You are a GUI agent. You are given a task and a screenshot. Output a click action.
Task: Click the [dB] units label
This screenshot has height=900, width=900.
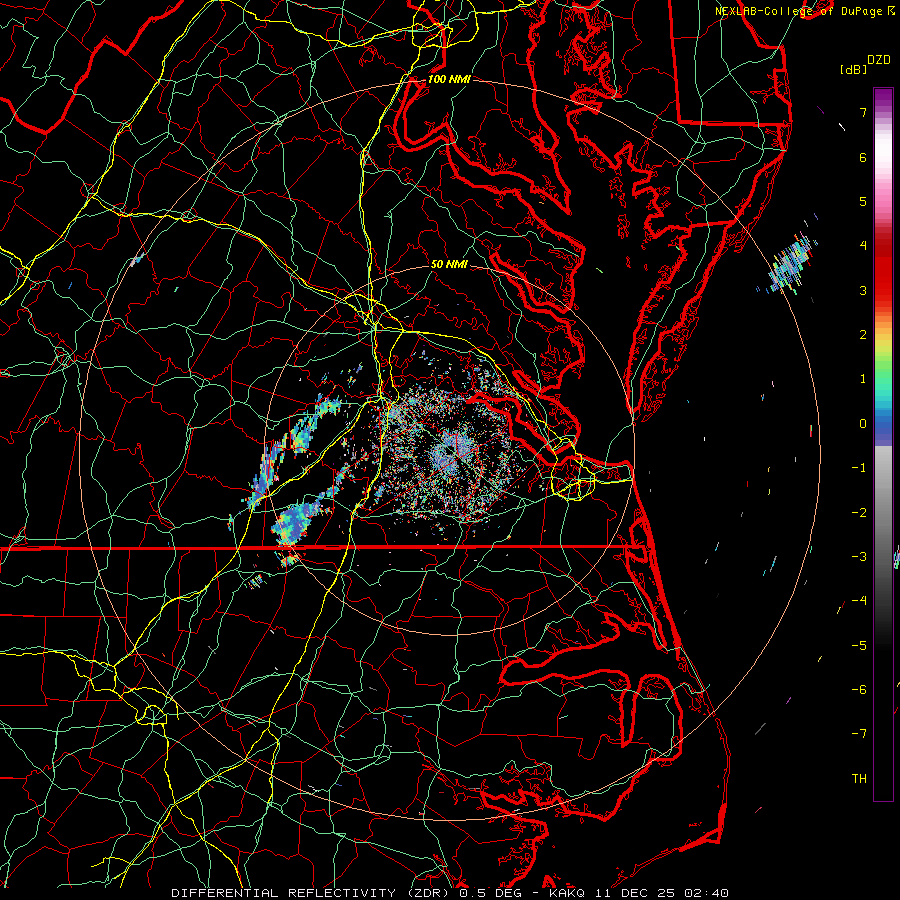coord(853,69)
